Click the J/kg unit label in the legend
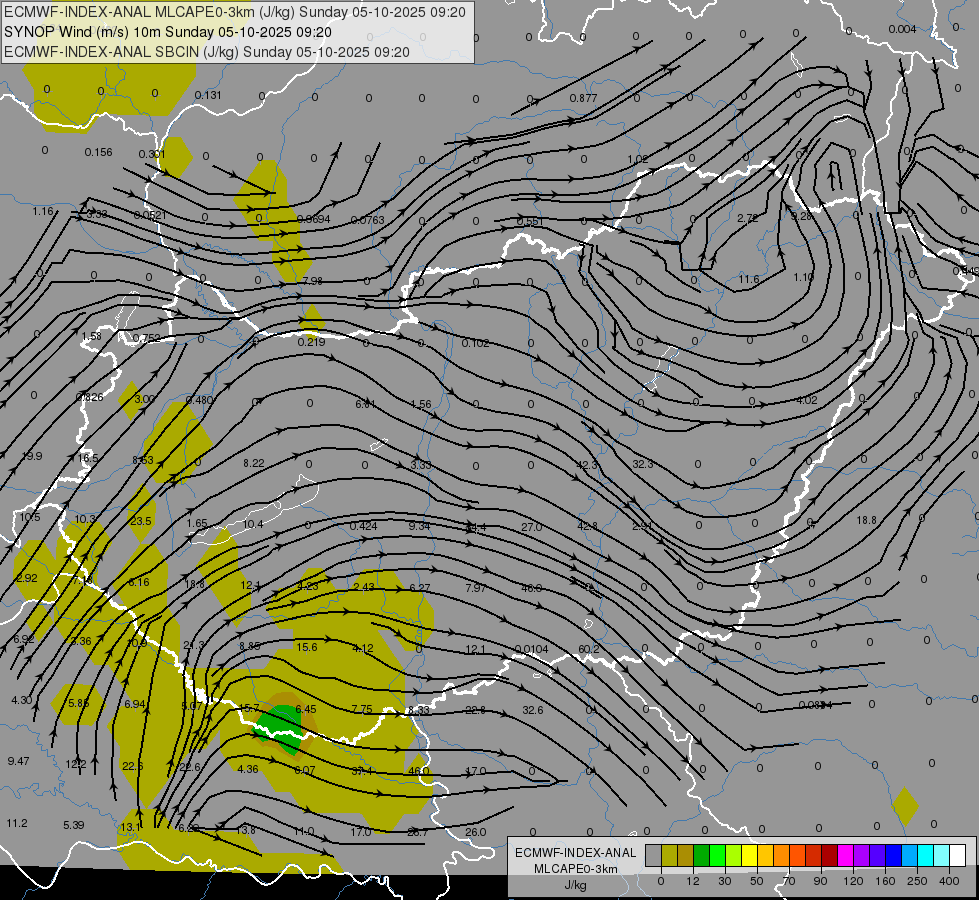 click(x=576, y=886)
